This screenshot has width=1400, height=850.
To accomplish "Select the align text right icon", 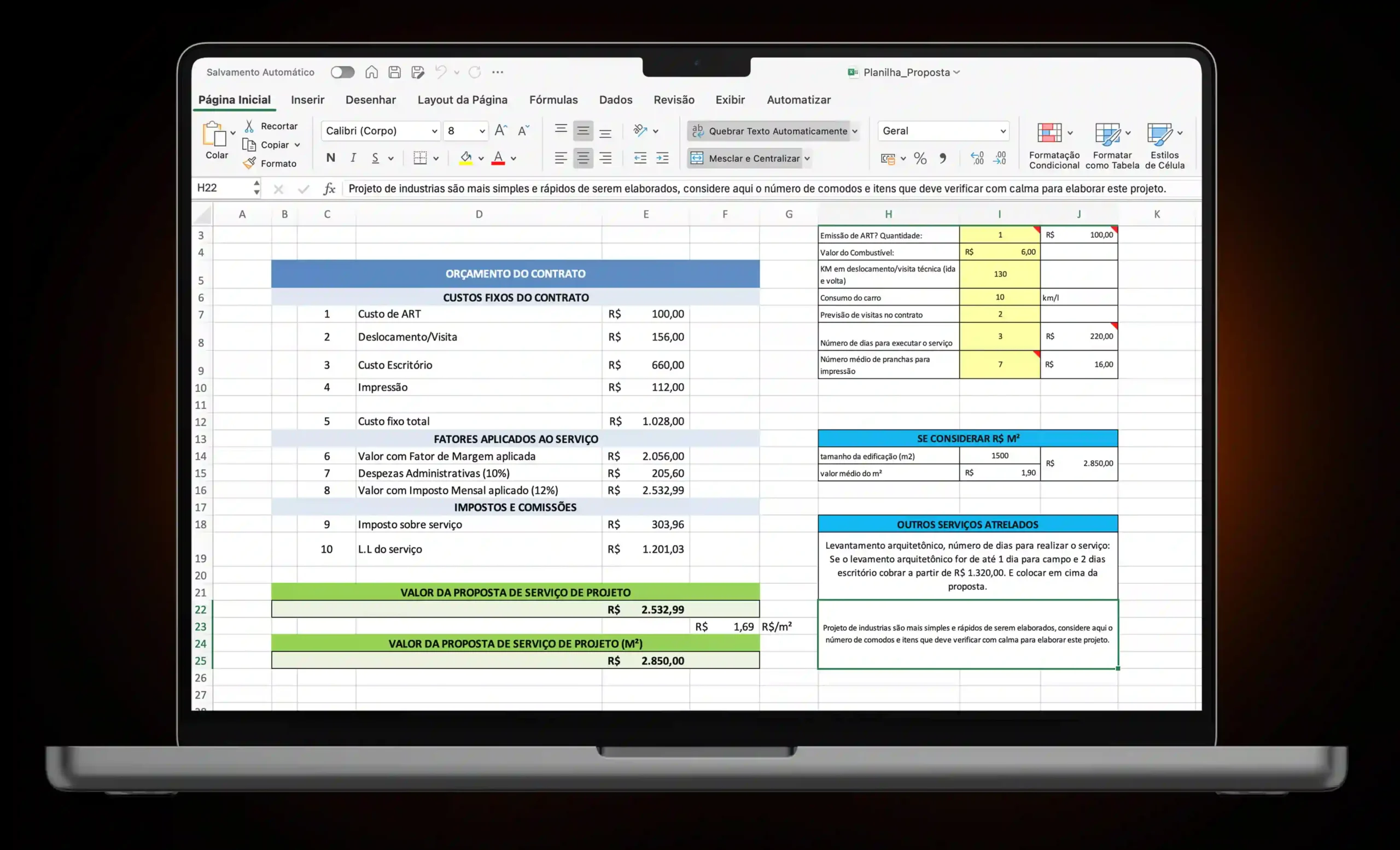I will [606, 159].
